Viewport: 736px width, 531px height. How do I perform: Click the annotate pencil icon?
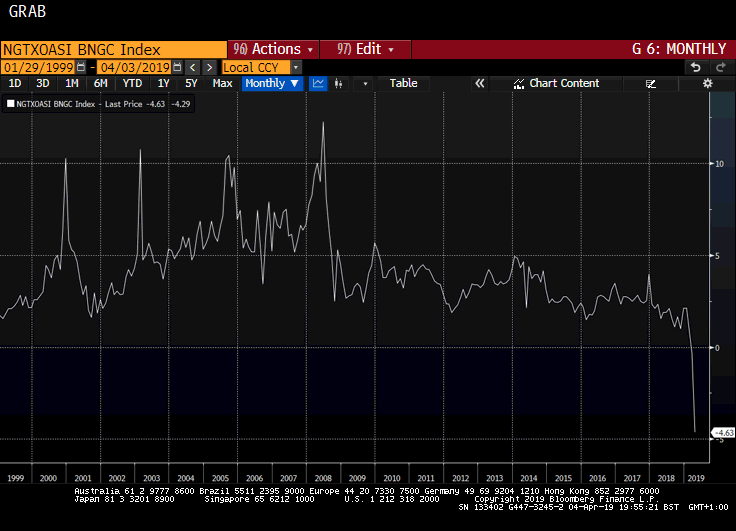coord(651,84)
